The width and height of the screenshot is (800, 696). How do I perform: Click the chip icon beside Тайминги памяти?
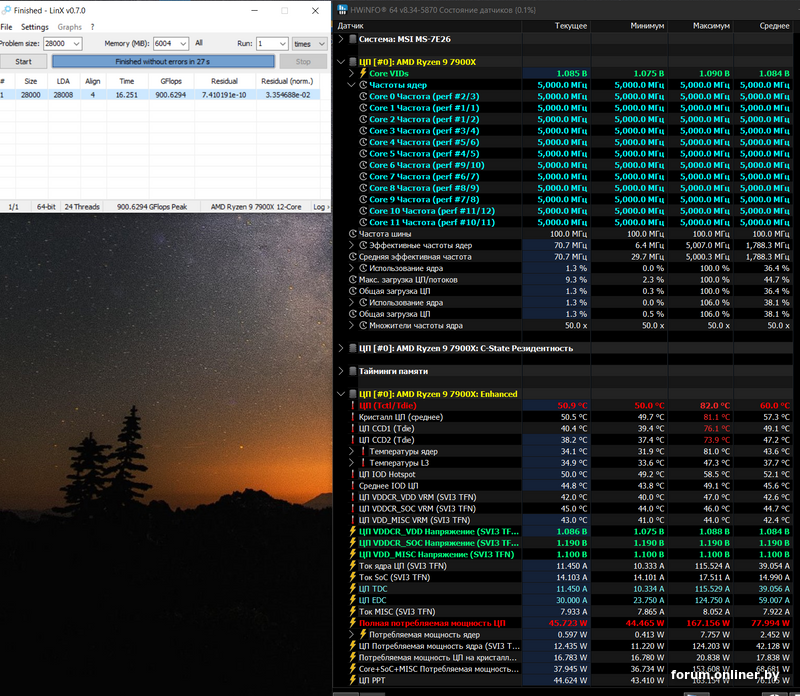(352, 371)
